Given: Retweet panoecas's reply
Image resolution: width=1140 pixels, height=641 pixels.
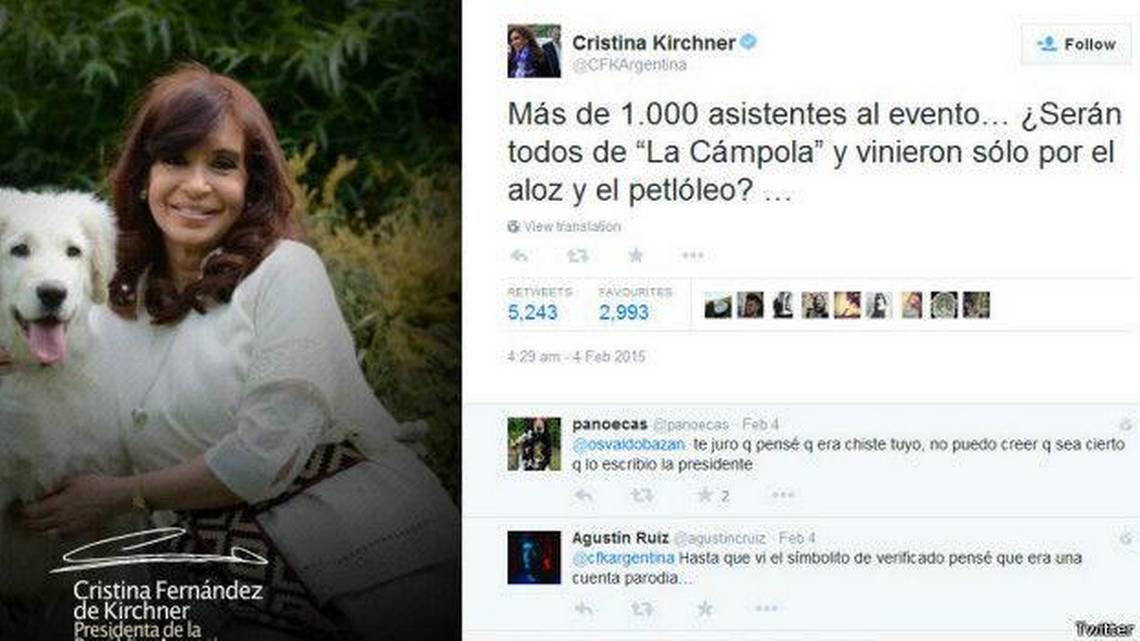Looking at the screenshot, I should [x=642, y=496].
